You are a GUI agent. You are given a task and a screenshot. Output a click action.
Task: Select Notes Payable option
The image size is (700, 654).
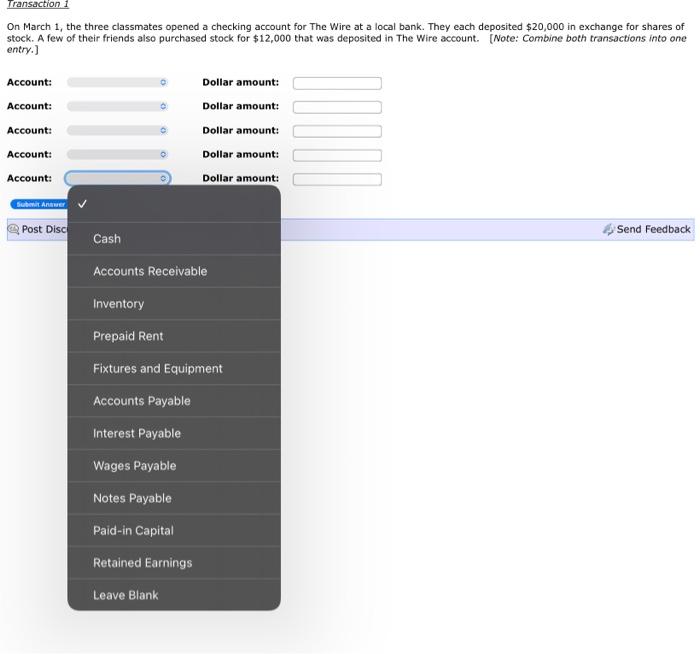pos(174,498)
